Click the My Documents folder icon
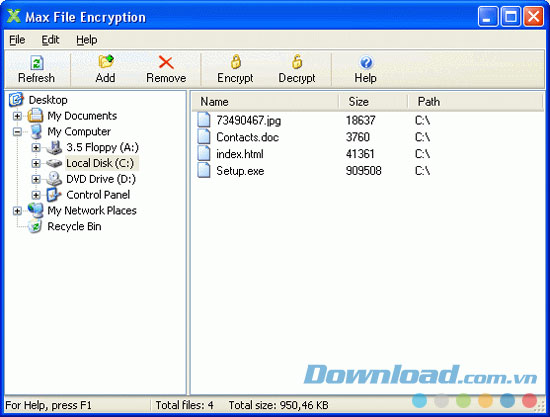Screen dimensions: 550x417 click(x=35, y=115)
